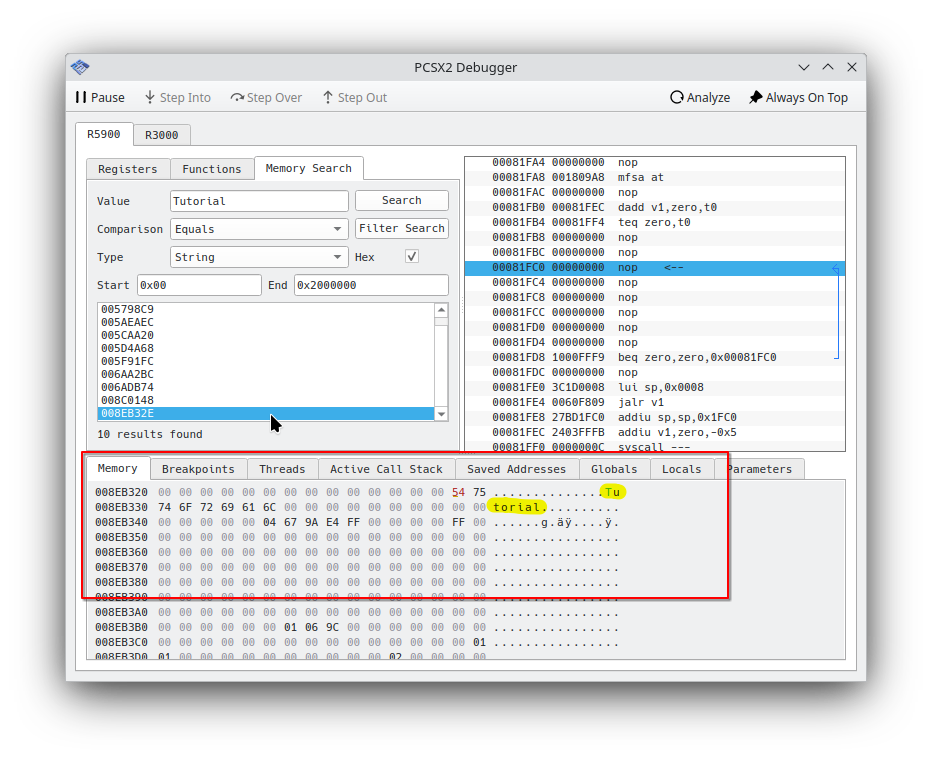Open the Functions tab
Image resolution: width=932 pixels, height=759 pixels.
(x=212, y=169)
